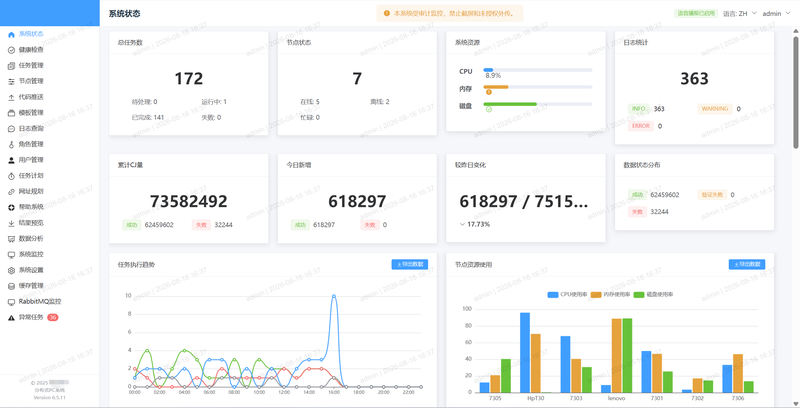Click the CPU usage progress bar
Image resolution: width=800 pixels, height=408 pixels.
[x=538, y=70]
